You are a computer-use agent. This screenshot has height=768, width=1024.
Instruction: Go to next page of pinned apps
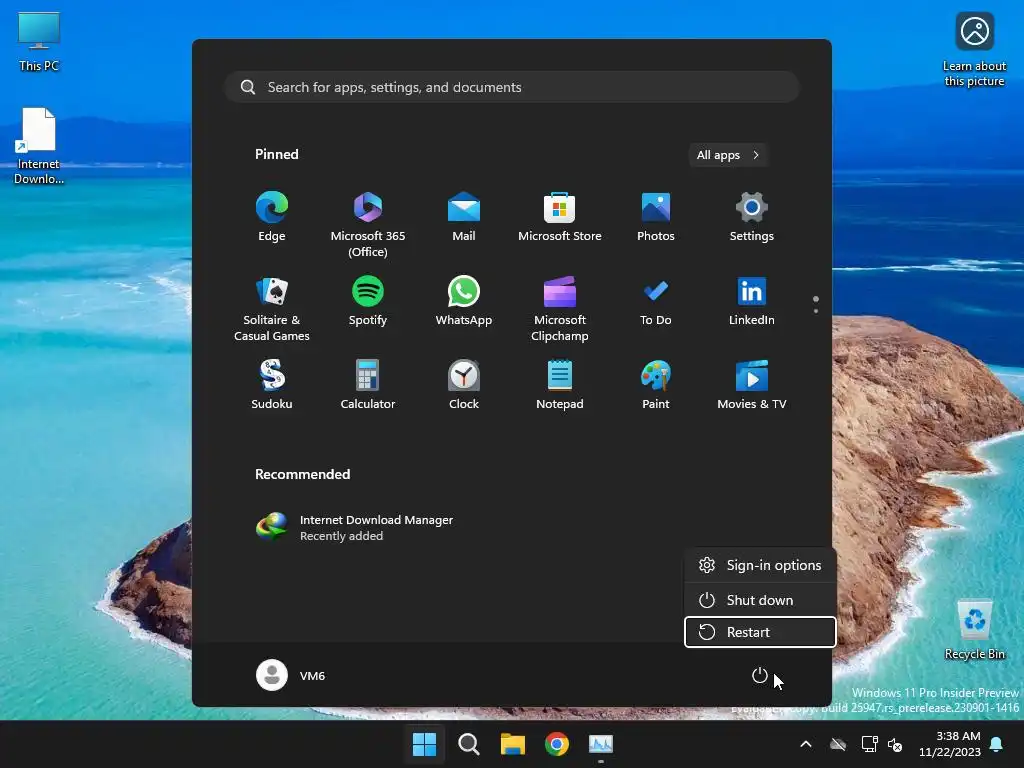[816, 311]
